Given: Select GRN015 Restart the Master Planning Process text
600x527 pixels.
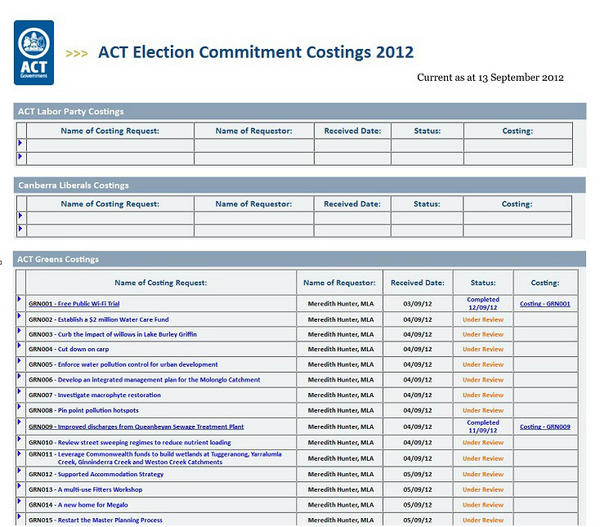Looking at the screenshot, I should click(x=95, y=520).
